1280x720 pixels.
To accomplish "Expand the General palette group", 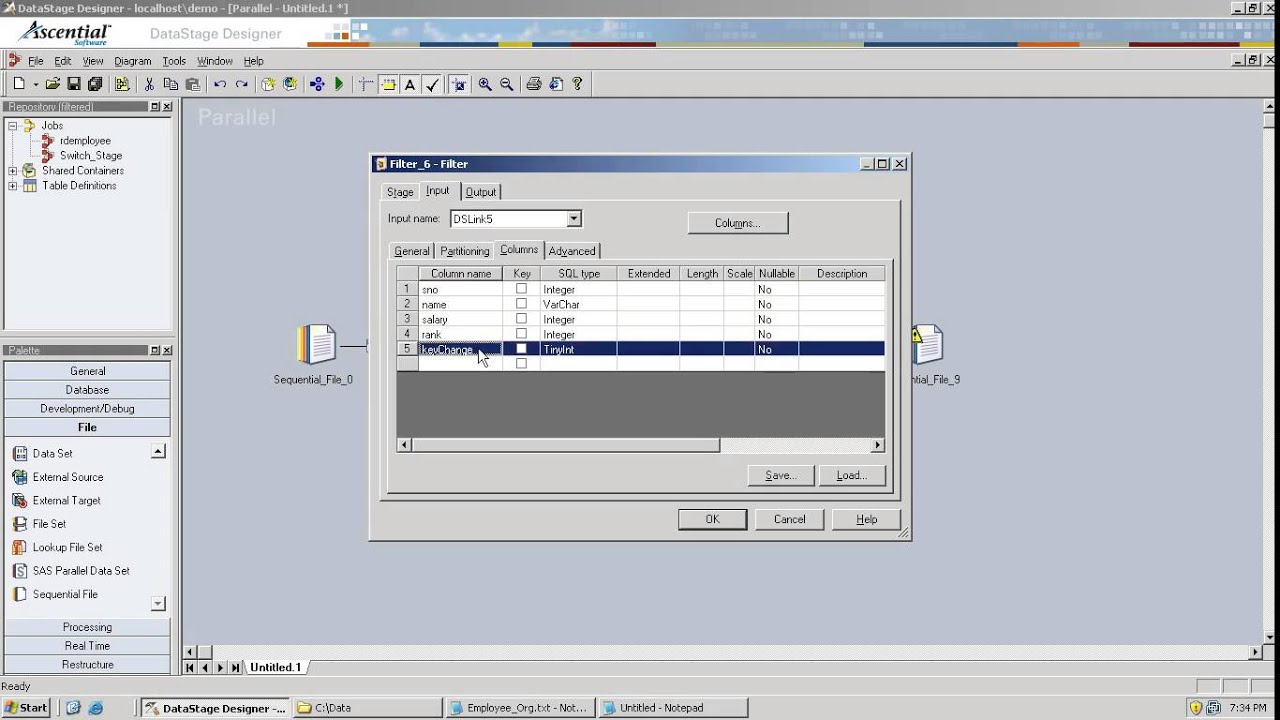I will click(x=87, y=371).
